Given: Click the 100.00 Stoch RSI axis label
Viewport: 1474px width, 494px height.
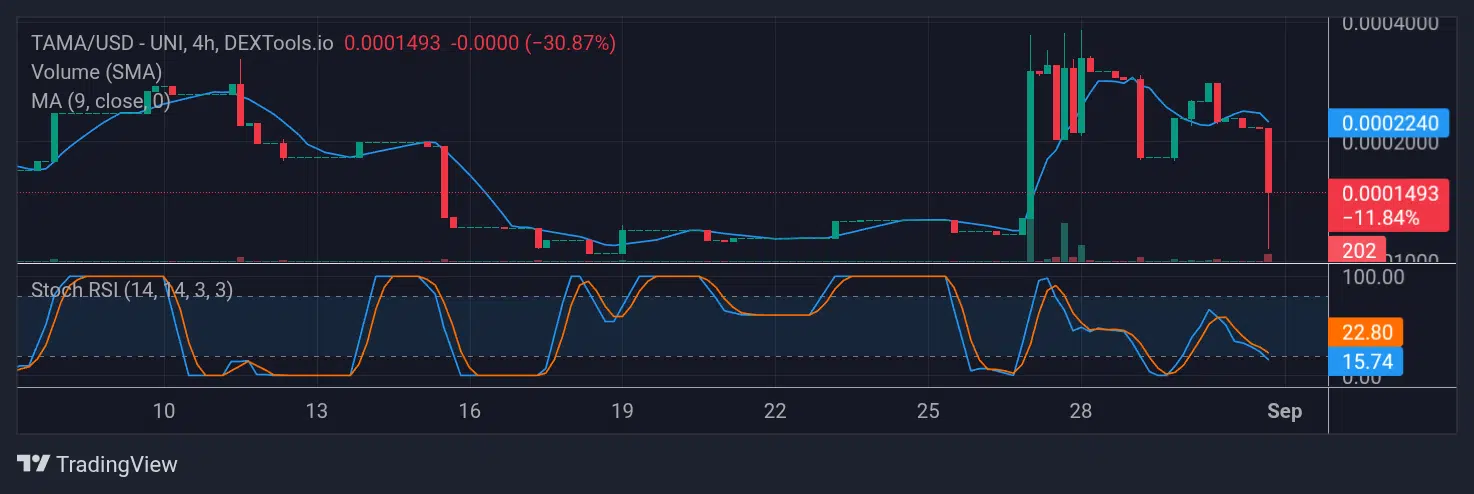Looking at the screenshot, I should [x=1372, y=275].
